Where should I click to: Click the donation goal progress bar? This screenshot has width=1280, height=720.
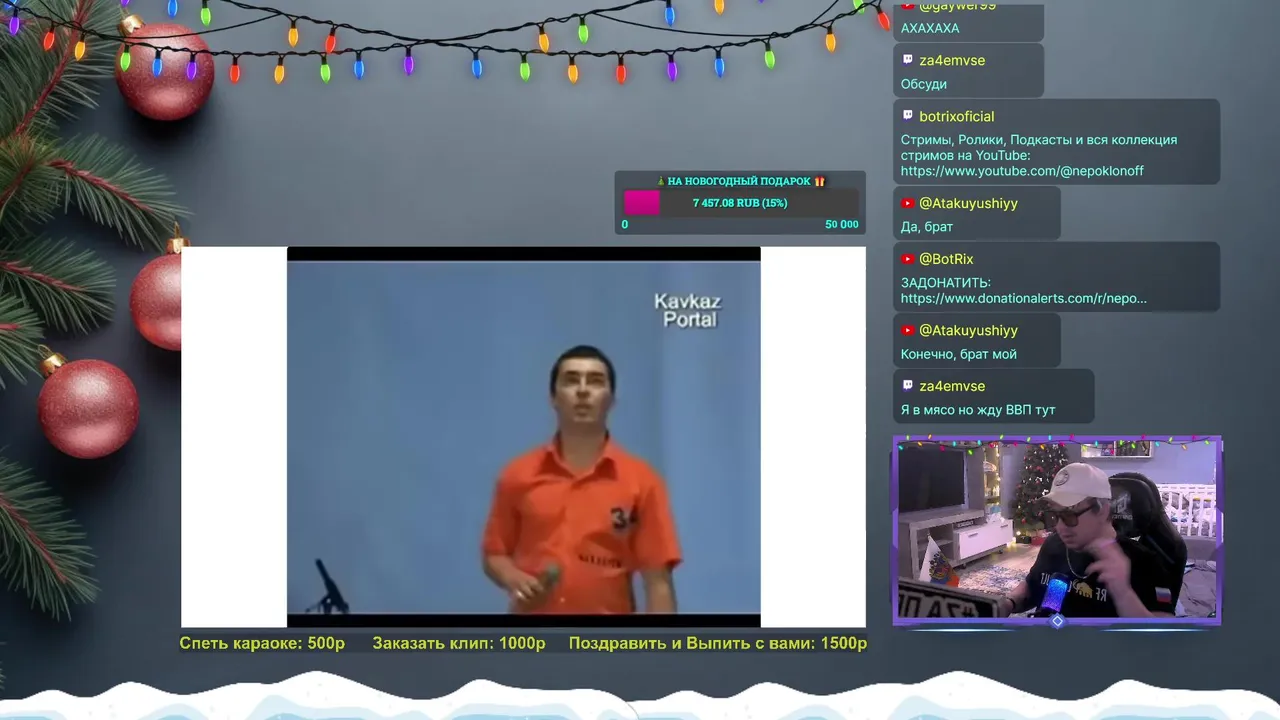point(740,203)
